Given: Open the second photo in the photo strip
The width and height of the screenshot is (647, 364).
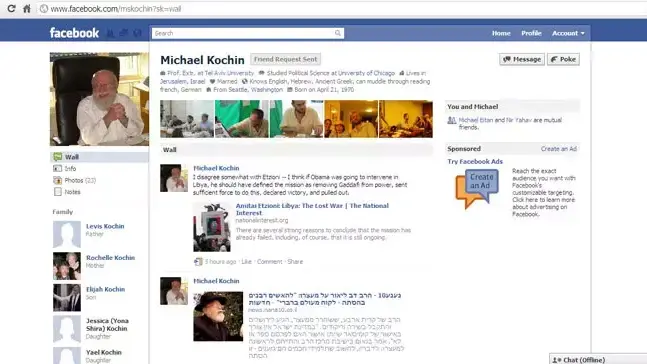Looking at the screenshot, I should pyautogui.click(x=242, y=119).
